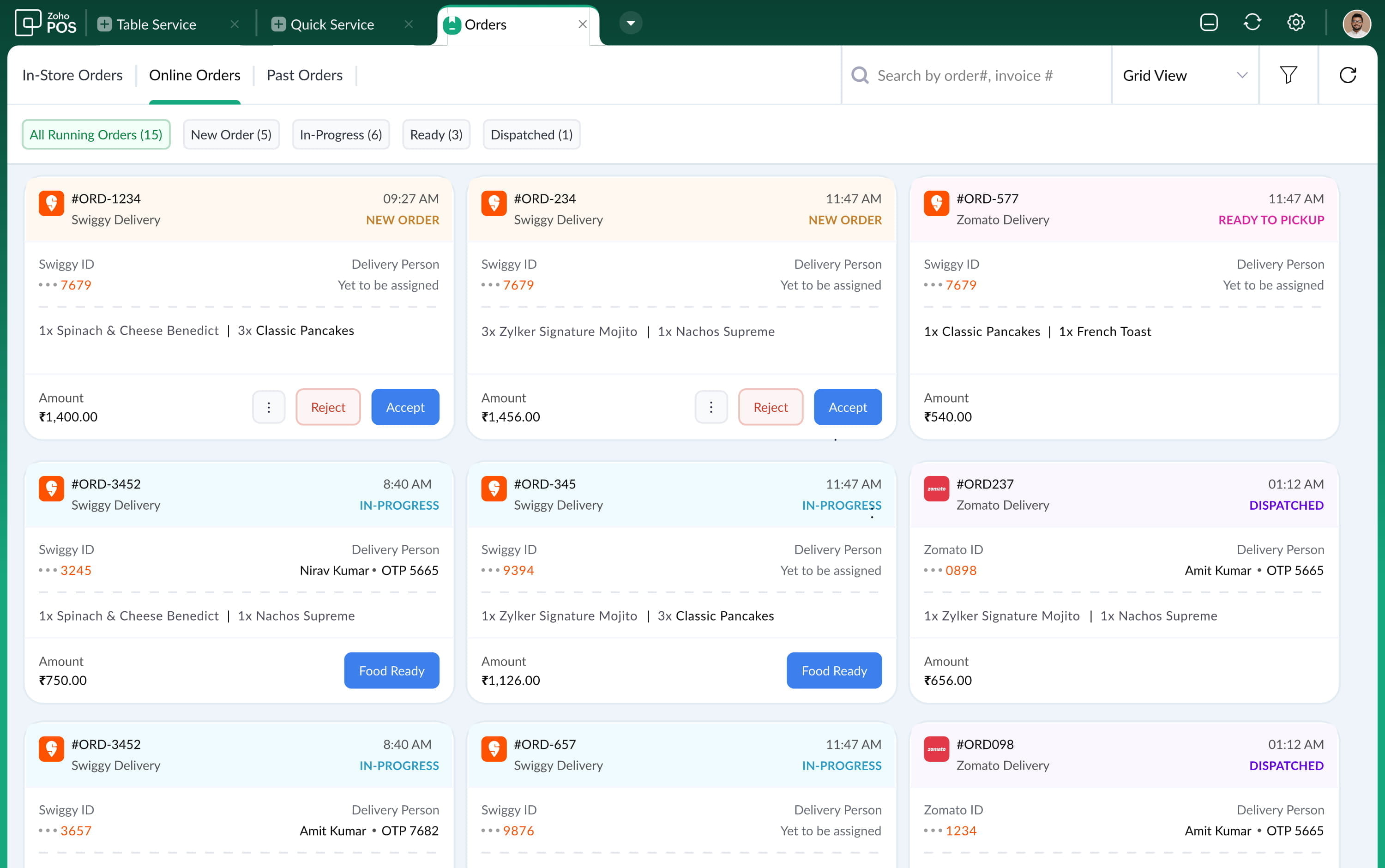Switch to Past Orders tab
Screen dimensions: 1385x868
(x=304, y=75)
